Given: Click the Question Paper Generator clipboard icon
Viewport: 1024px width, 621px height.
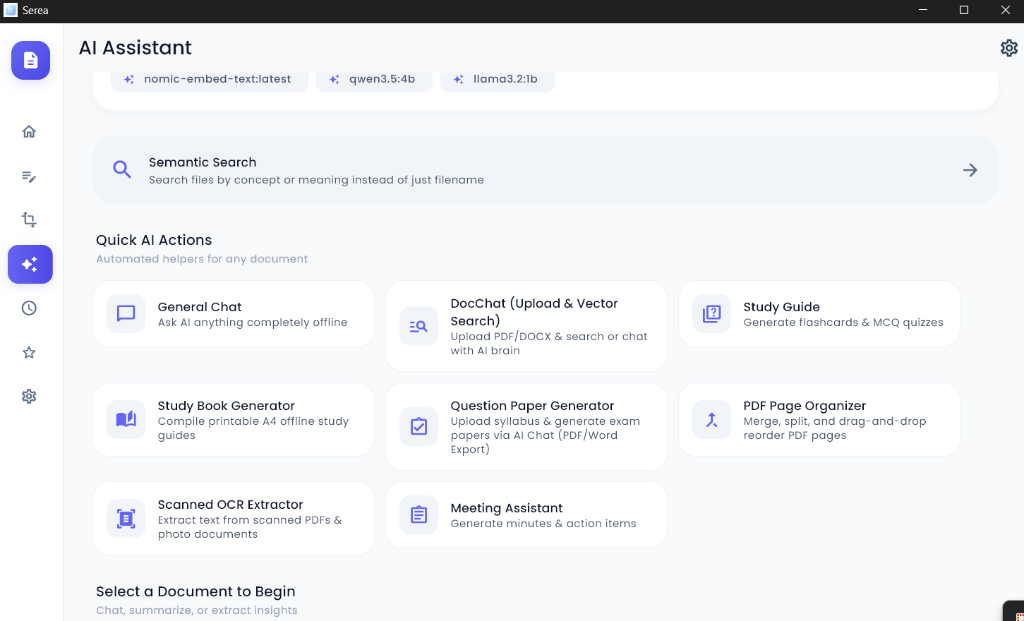Looking at the screenshot, I should point(419,426).
